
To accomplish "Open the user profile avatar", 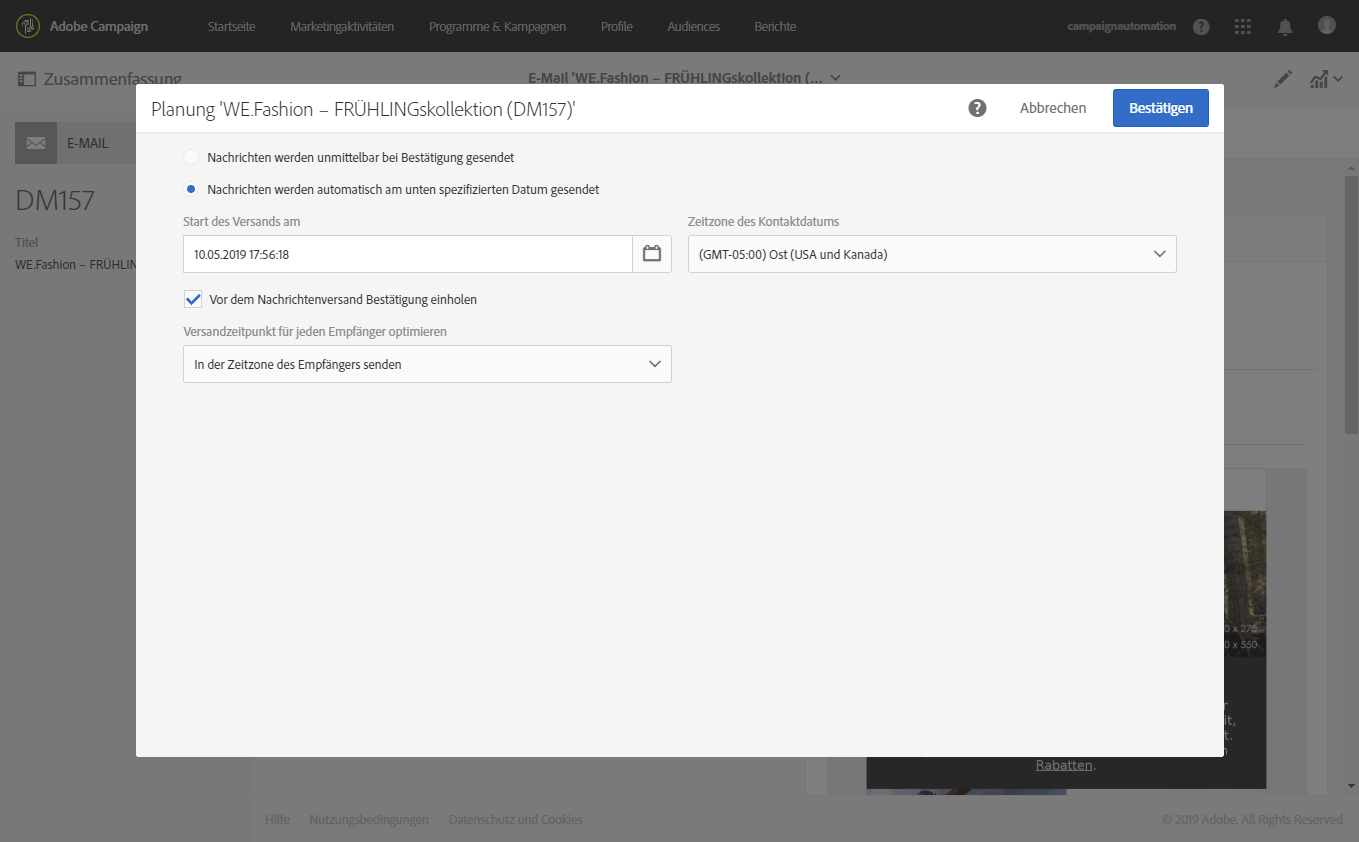I will [1327, 26].
